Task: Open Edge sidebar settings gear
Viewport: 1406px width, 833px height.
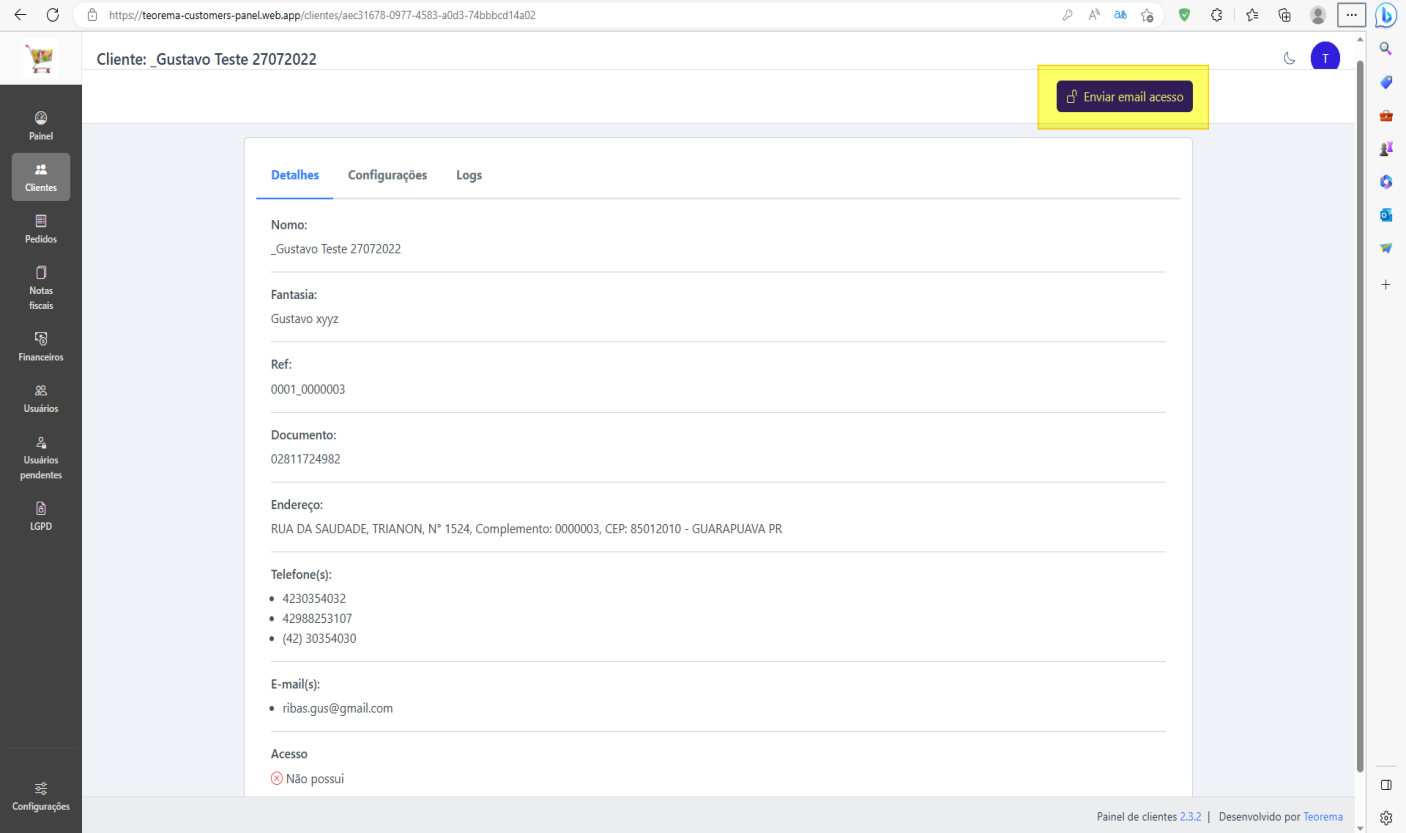Action: tap(1386, 817)
